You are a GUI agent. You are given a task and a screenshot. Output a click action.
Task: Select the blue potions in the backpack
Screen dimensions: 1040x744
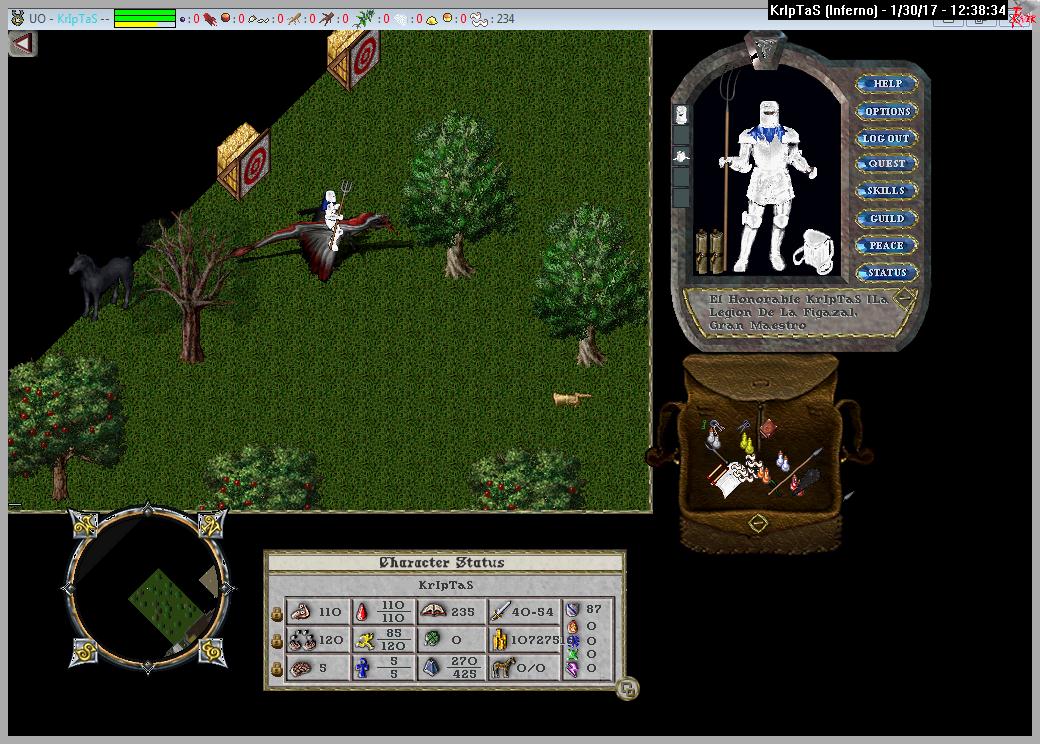pyautogui.click(x=783, y=460)
